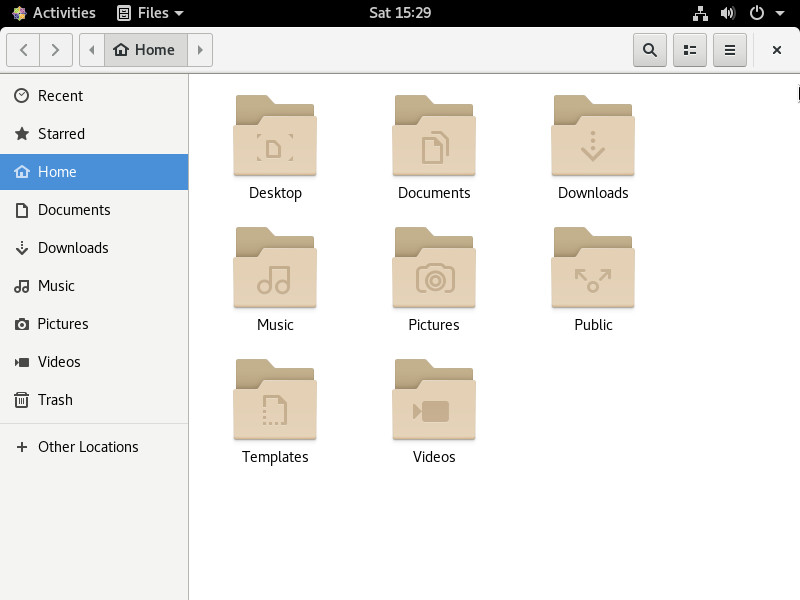Select Recent in the sidebar
The width and height of the screenshot is (800, 600).
tap(60, 96)
